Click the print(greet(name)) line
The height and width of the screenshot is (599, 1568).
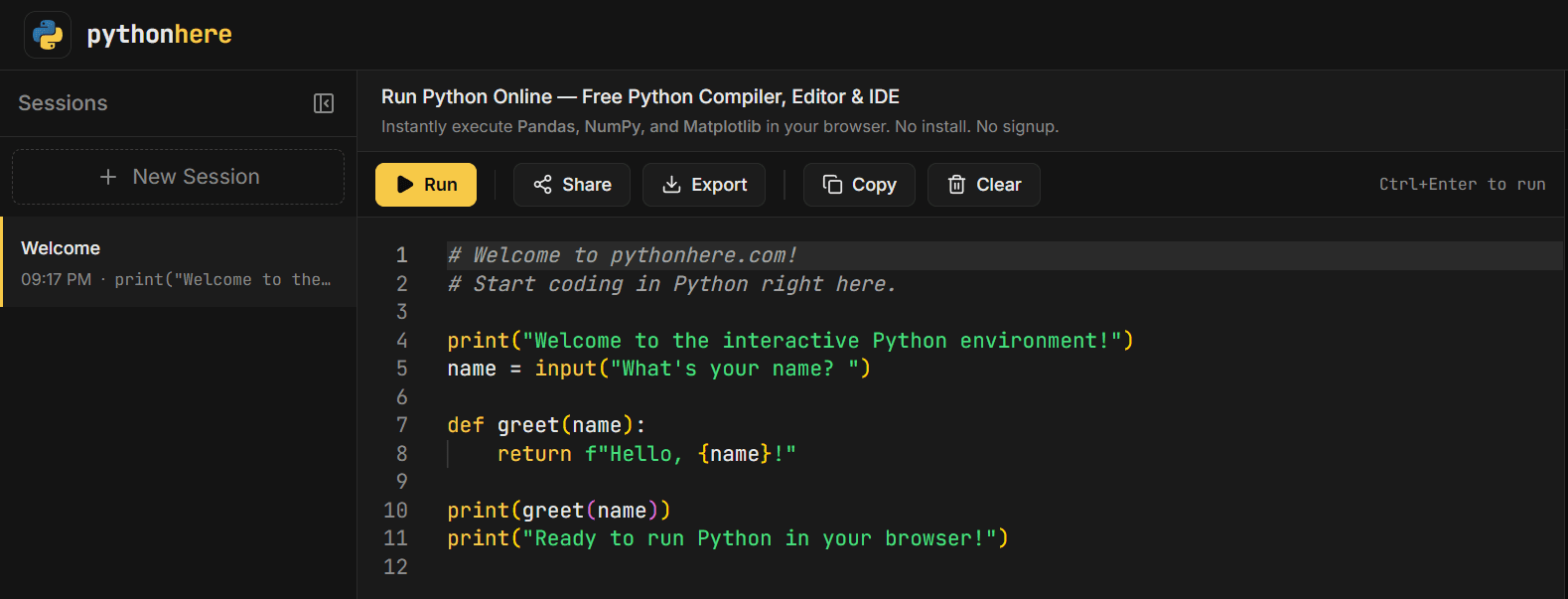click(559, 511)
